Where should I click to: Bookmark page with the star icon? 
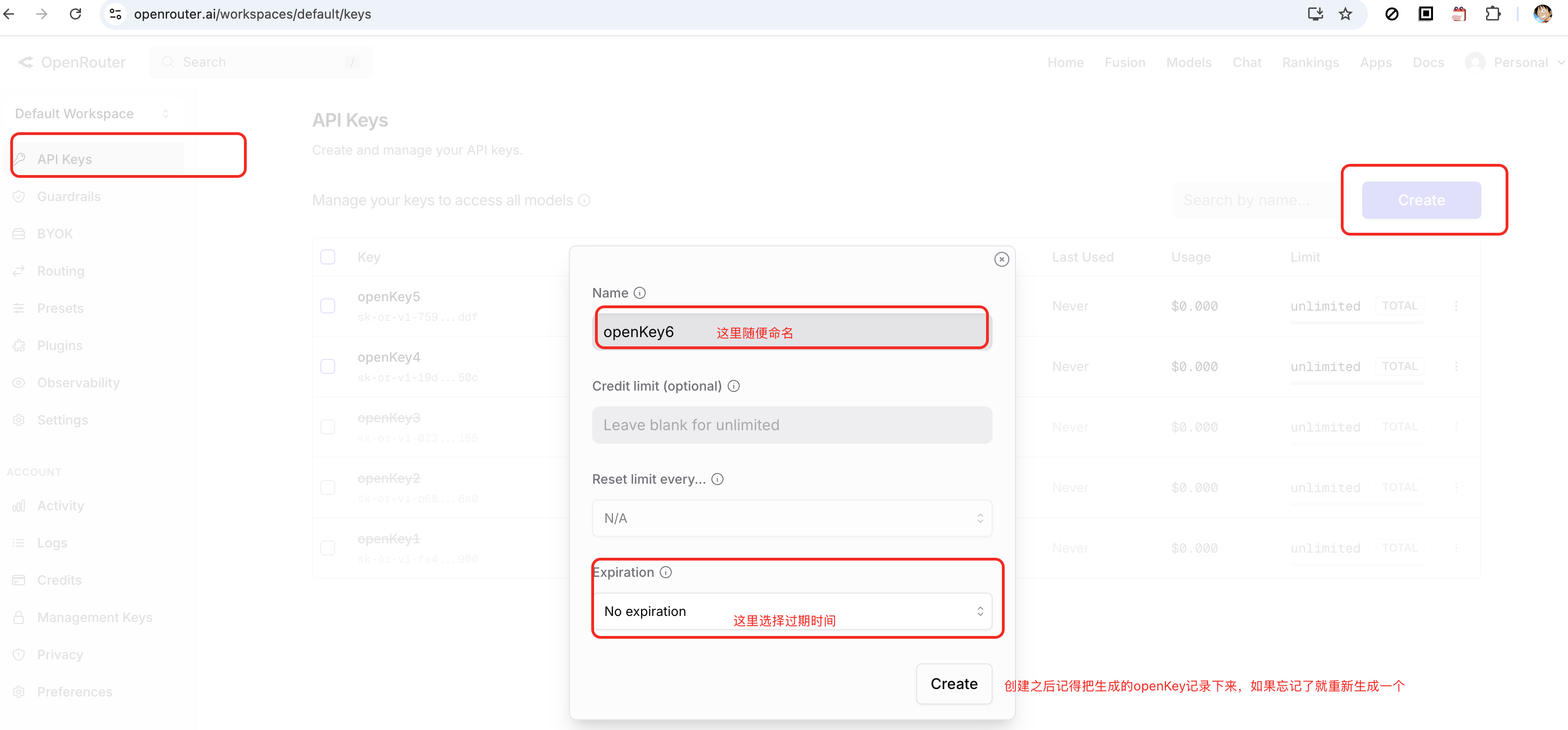point(1345,14)
